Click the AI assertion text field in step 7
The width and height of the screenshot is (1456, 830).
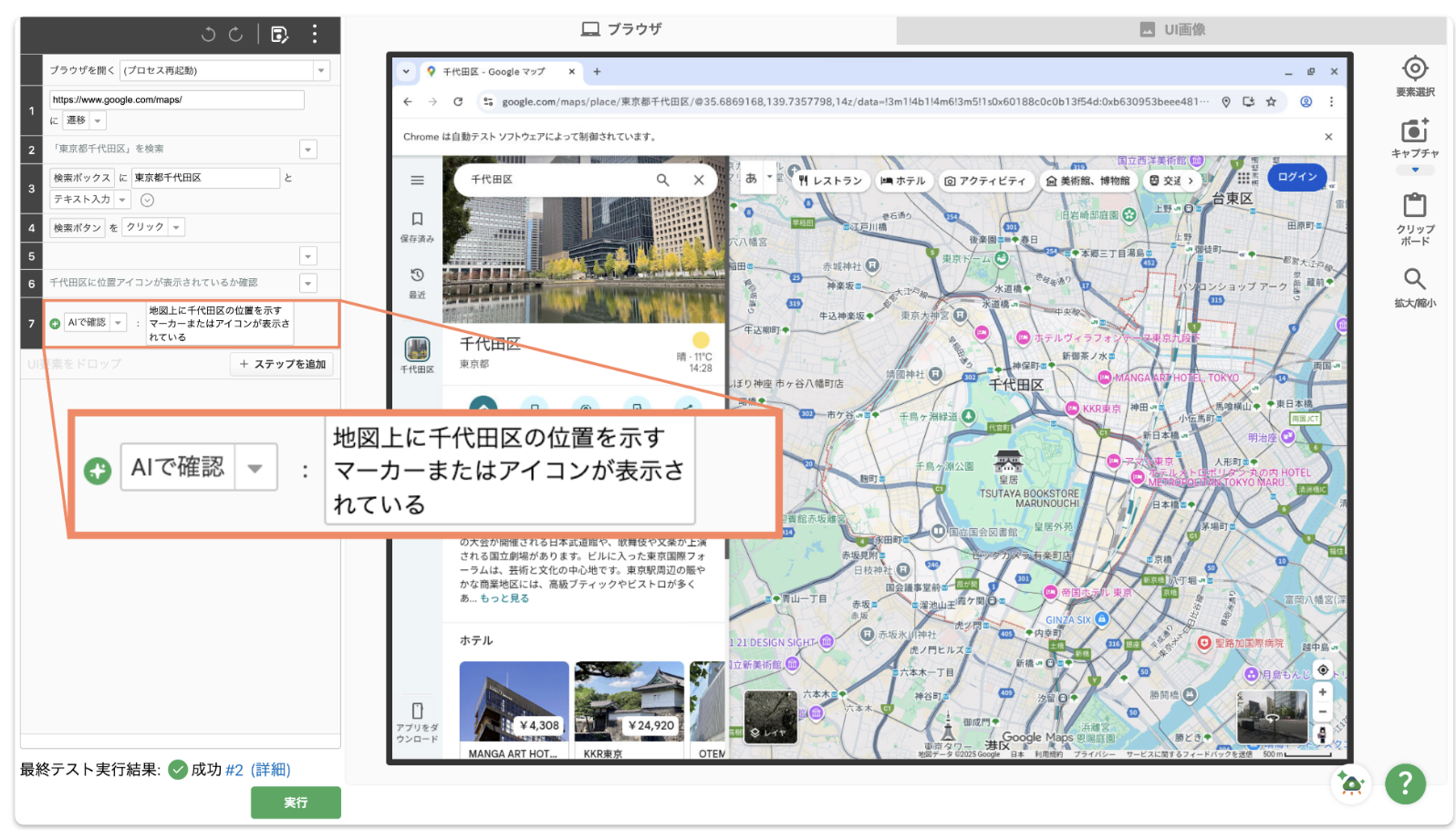tap(219, 324)
